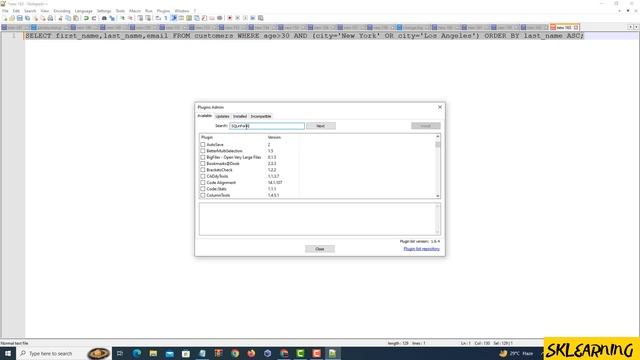Close Plugins Admin with the X button

click(x=440, y=107)
